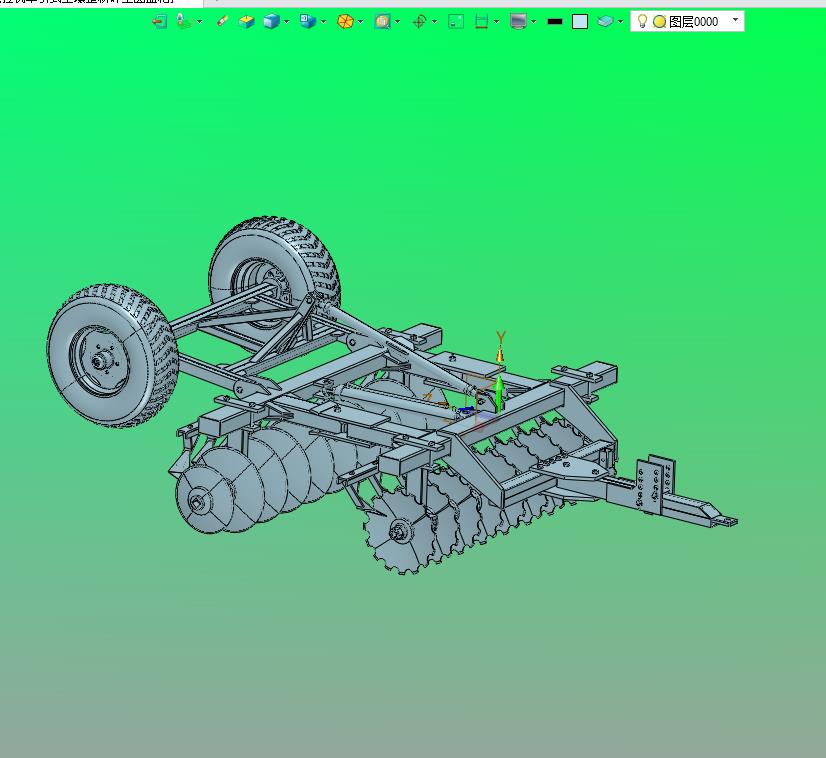The image size is (826, 758).
Task: Toggle the yellow circle layer state icon
Action: point(659,22)
